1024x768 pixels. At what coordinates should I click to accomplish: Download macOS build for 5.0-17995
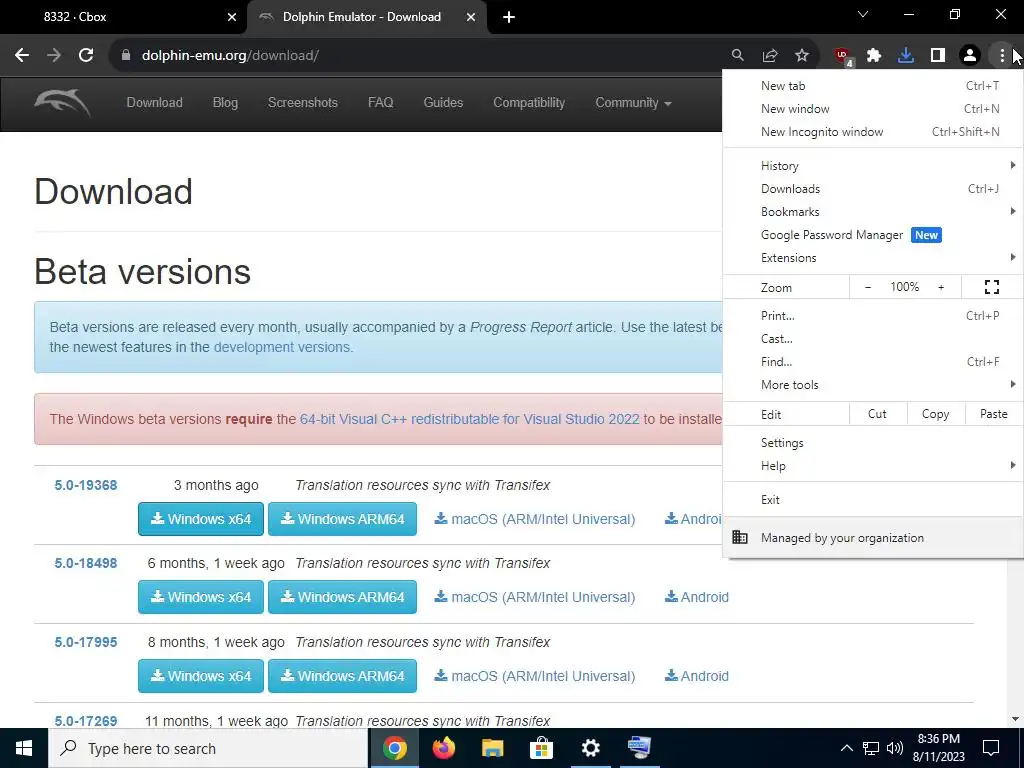(x=534, y=676)
